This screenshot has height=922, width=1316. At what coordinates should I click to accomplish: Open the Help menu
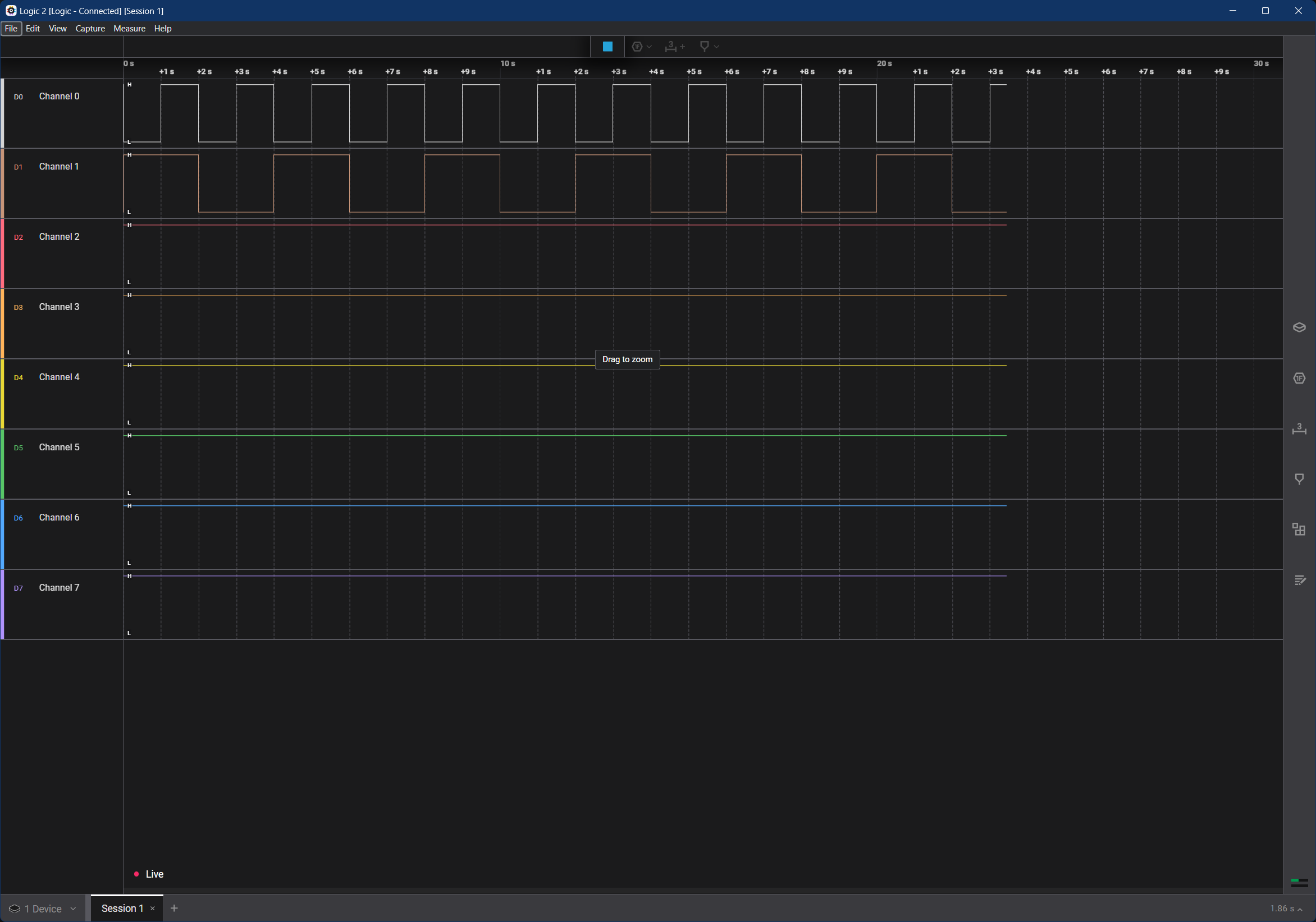point(163,29)
